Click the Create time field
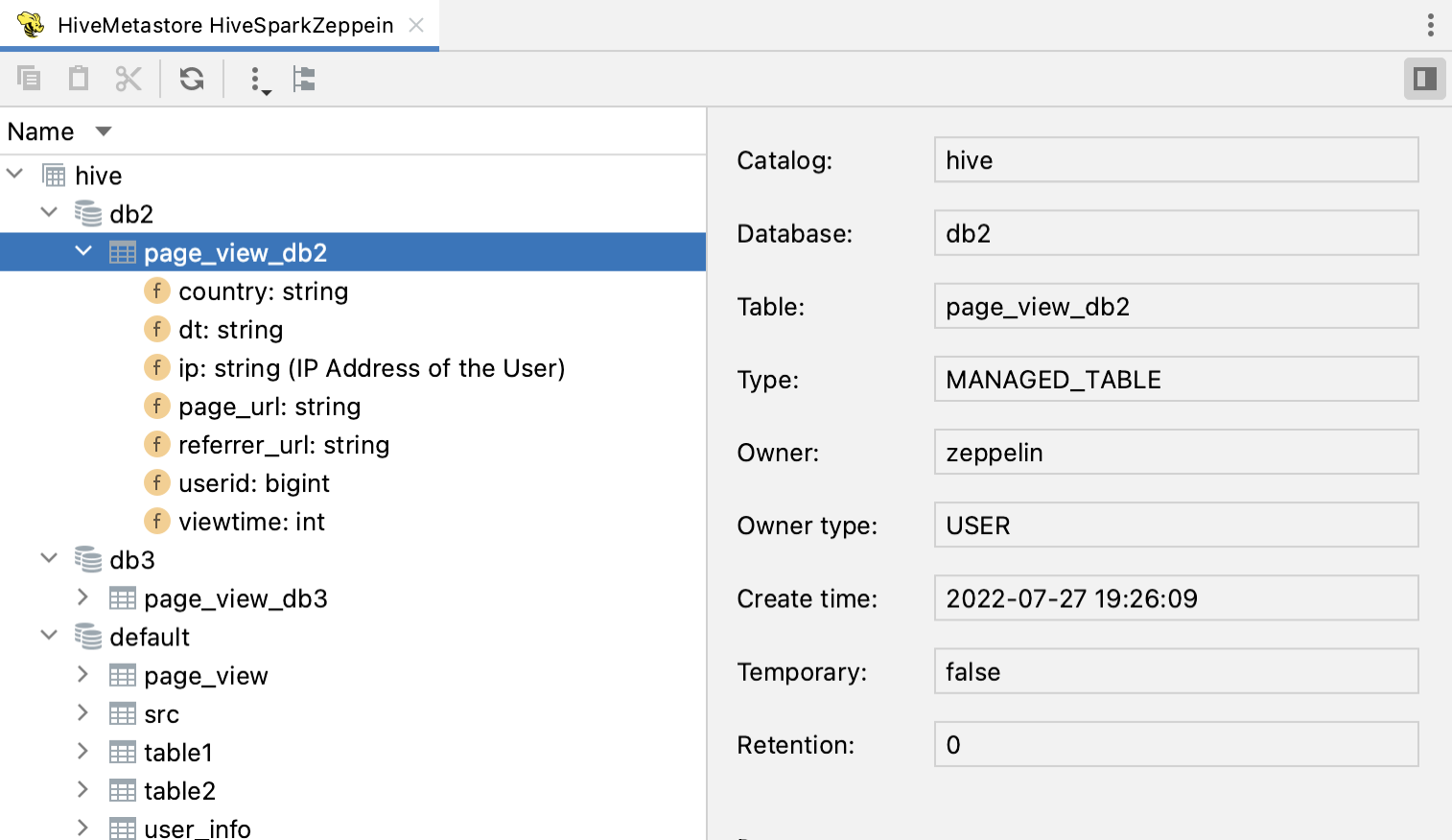This screenshot has width=1452, height=840. 1175,598
